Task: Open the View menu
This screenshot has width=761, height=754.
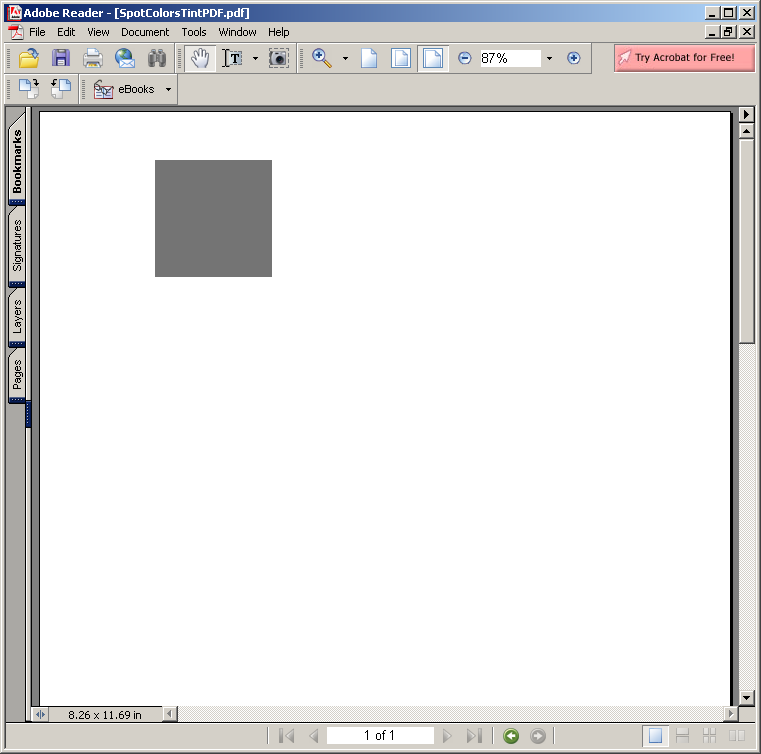Action: pyautogui.click(x=98, y=32)
